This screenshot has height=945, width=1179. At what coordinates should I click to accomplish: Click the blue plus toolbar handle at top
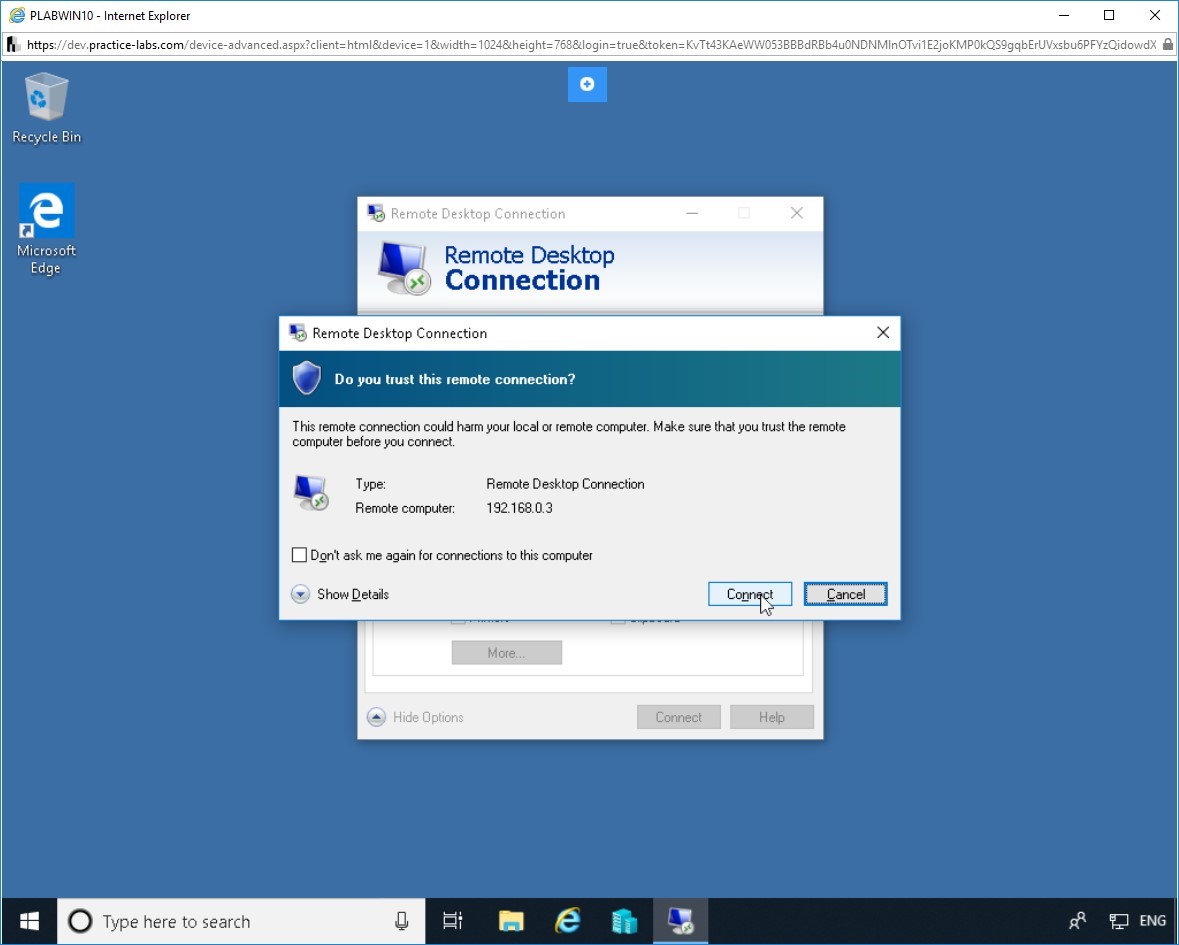[x=587, y=84]
